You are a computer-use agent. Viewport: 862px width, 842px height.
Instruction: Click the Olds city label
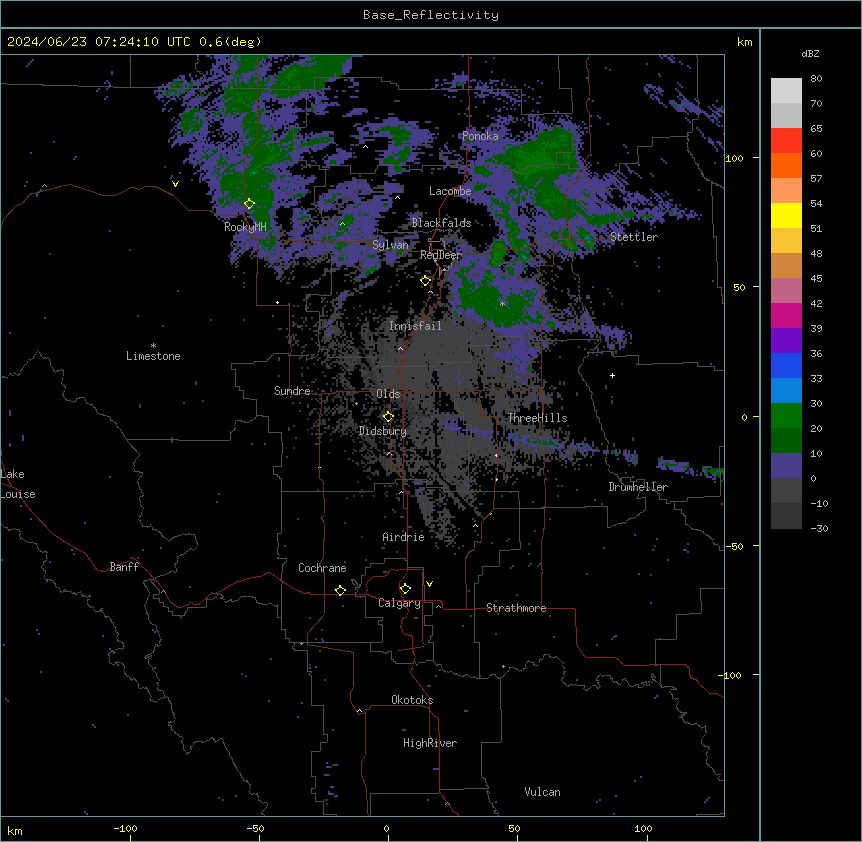pyautogui.click(x=388, y=394)
